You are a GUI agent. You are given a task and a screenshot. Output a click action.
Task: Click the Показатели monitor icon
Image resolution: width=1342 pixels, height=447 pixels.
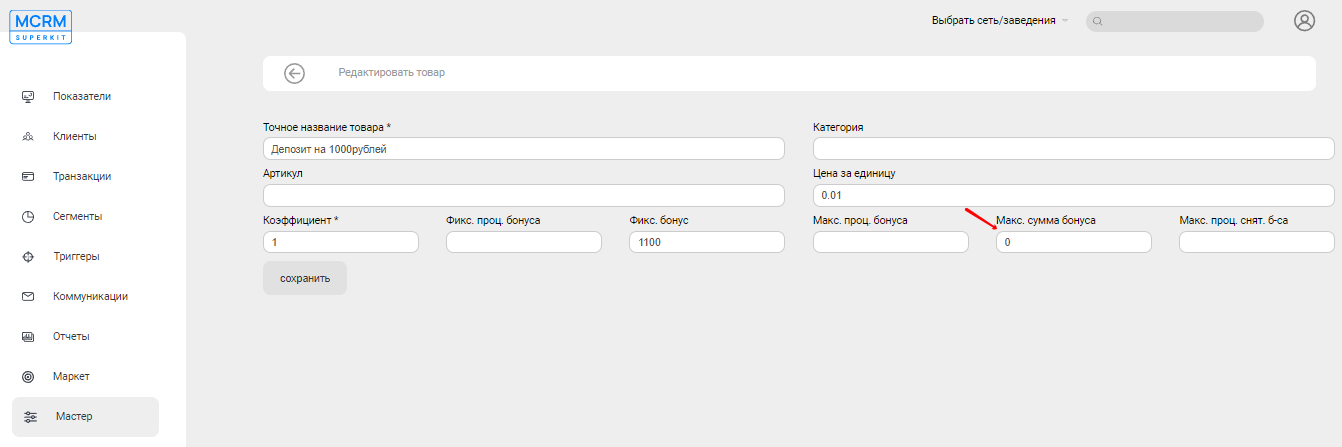pyautogui.click(x=28, y=97)
